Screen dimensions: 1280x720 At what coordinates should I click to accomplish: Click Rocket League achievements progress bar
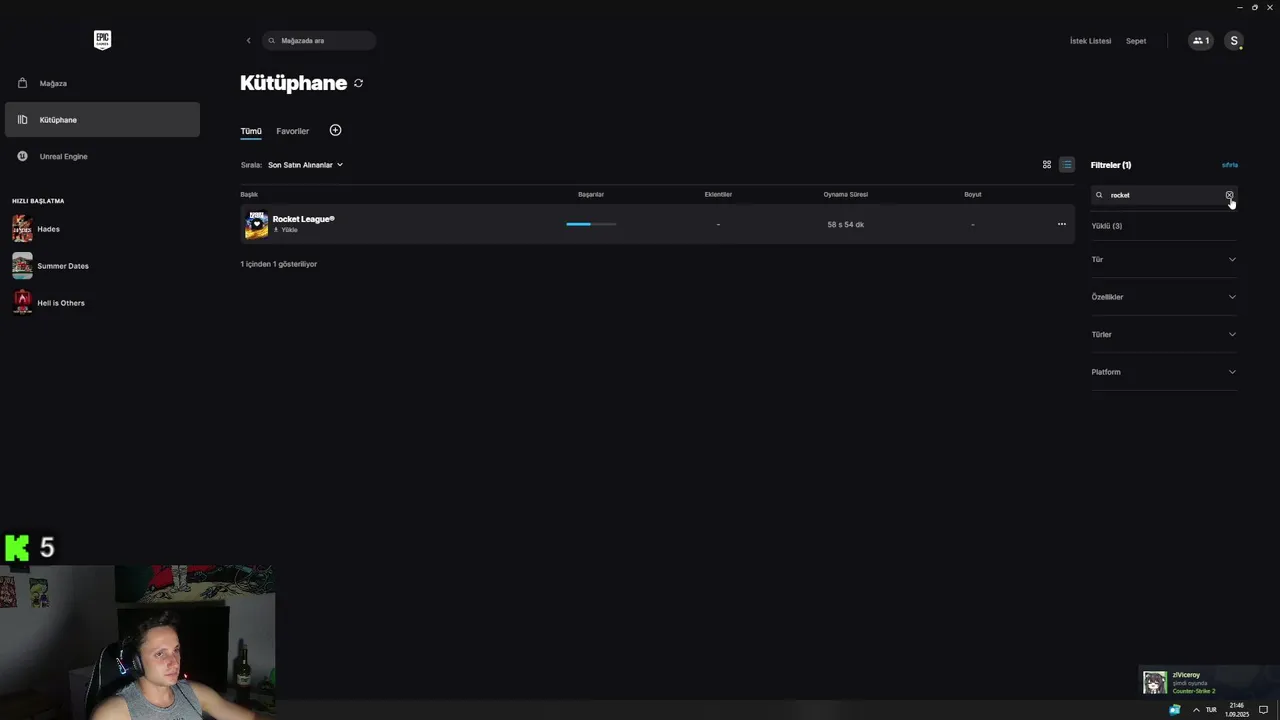[x=591, y=224]
